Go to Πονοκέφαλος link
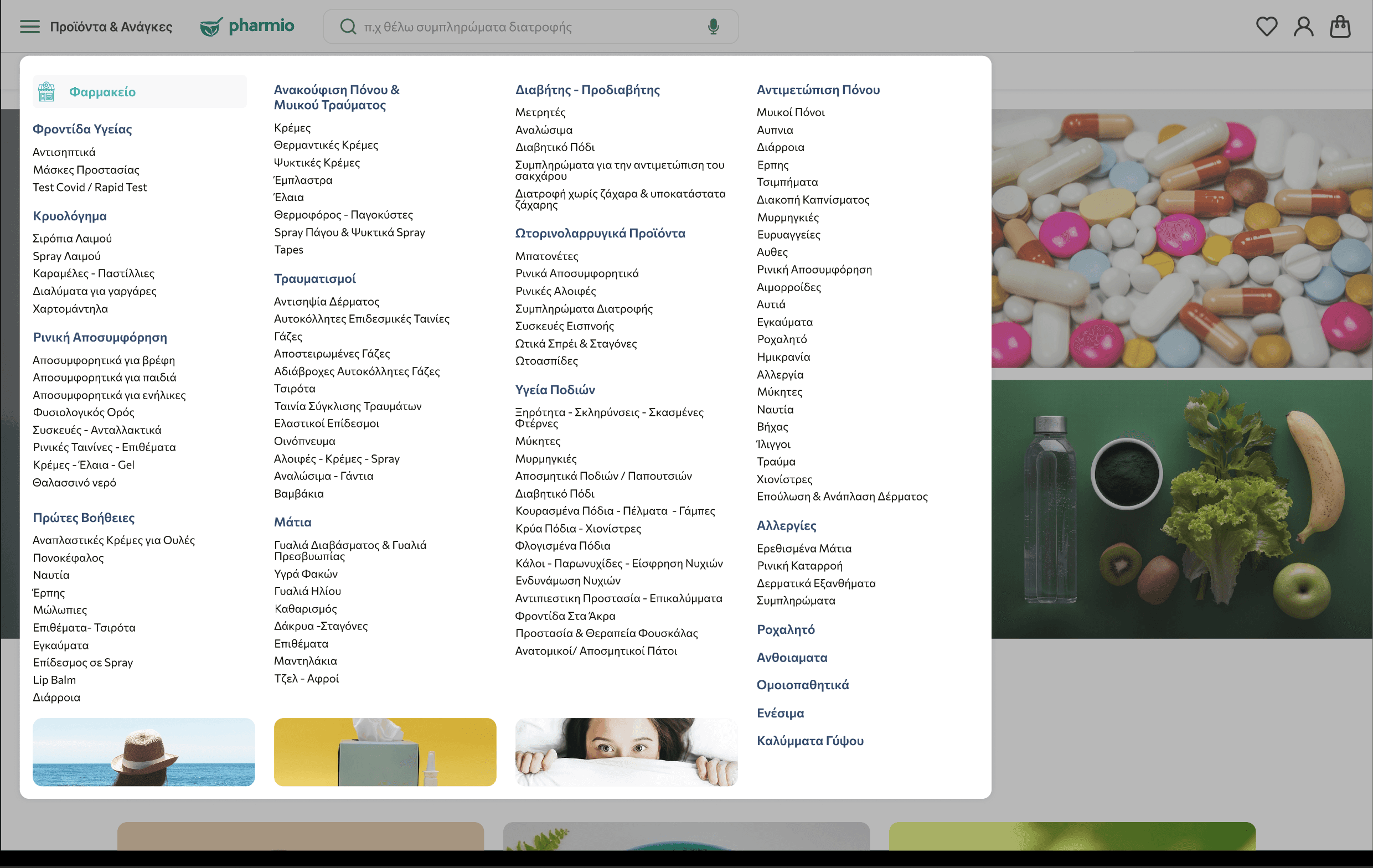This screenshot has height=868, width=1373. click(x=68, y=558)
